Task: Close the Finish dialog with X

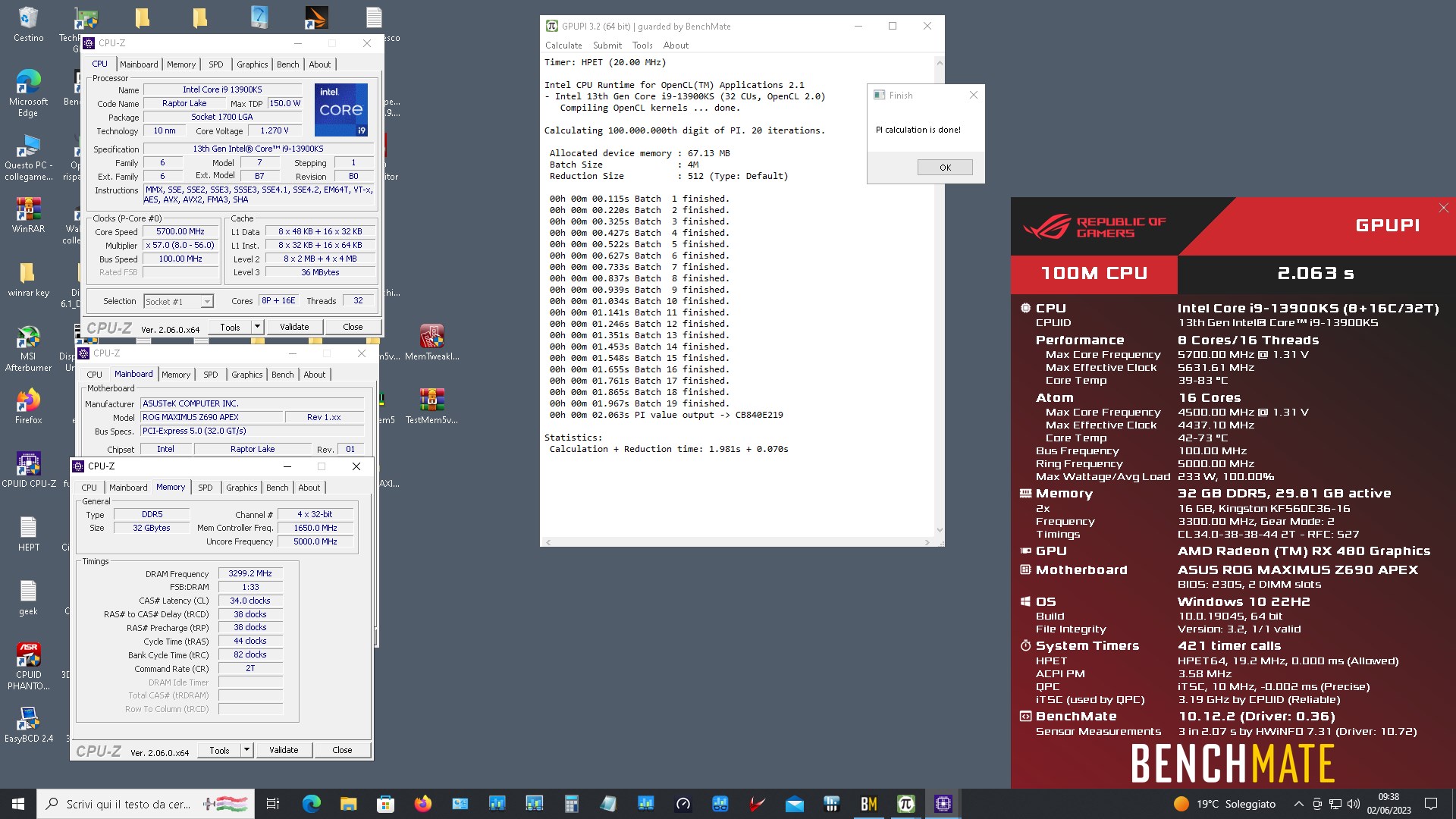Action: (x=974, y=95)
